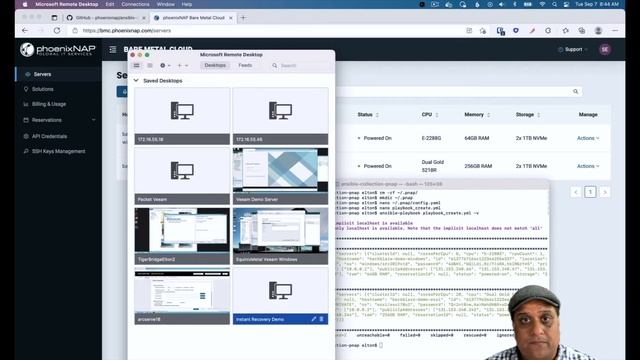Image resolution: width=640 pixels, height=360 pixels.
Task: Open API Credentials sidebar item
Action: (x=49, y=136)
